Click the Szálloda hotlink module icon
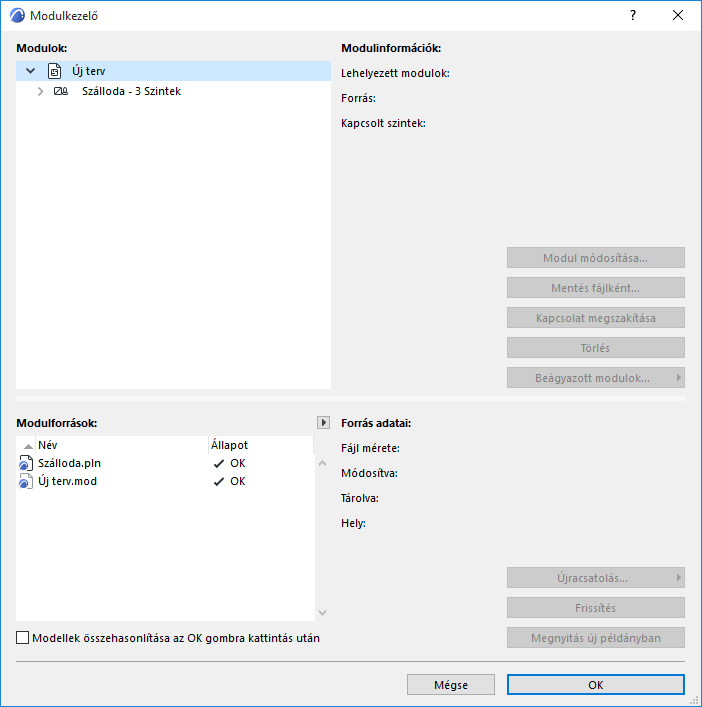This screenshot has width=702, height=707. tap(61, 92)
